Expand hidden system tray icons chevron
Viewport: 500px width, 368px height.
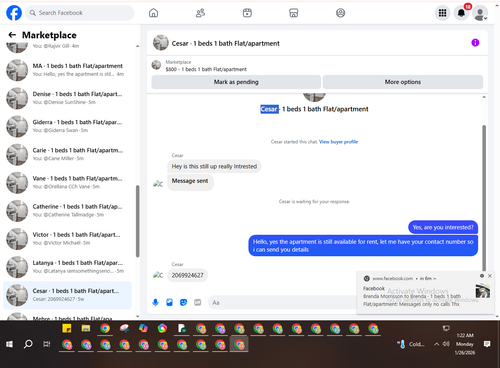coord(436,344)
